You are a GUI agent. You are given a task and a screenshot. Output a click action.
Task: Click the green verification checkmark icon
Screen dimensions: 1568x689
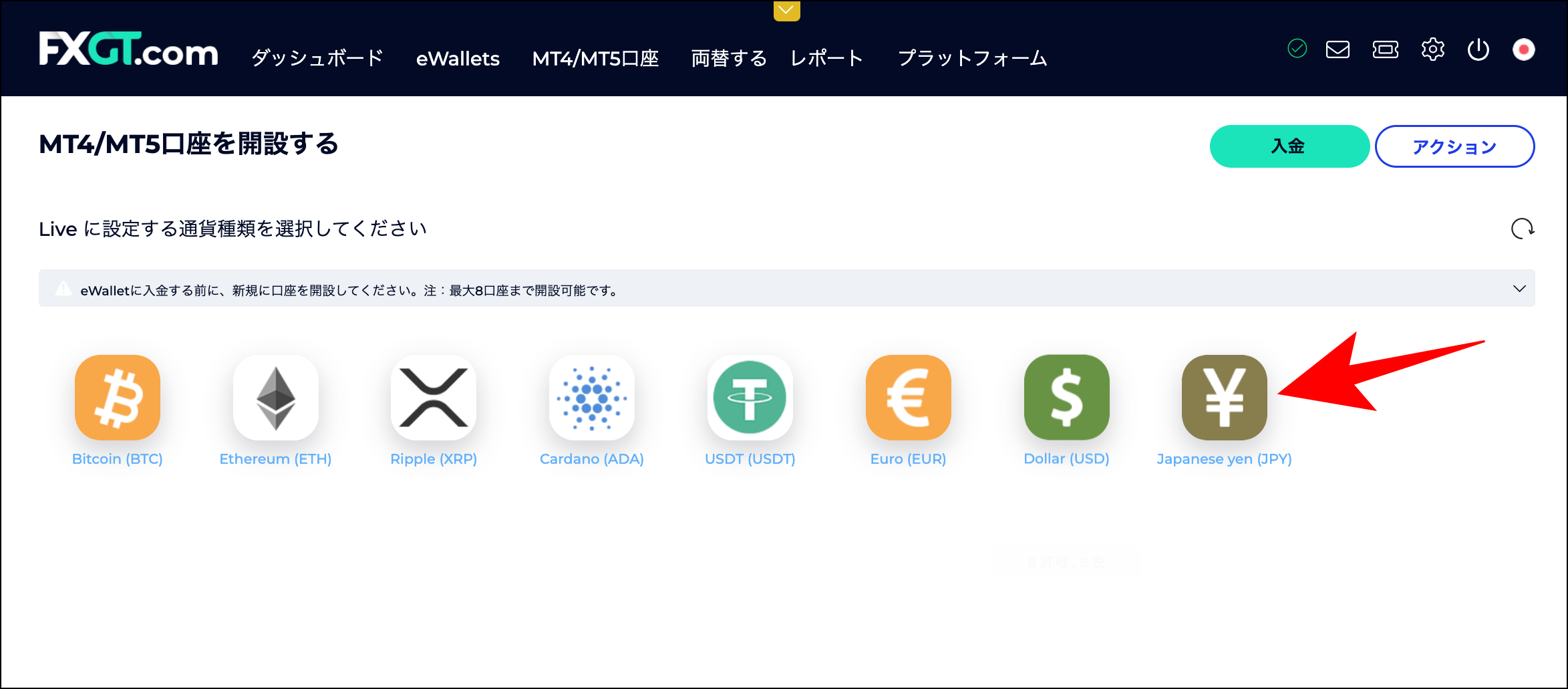point(1296,47)
